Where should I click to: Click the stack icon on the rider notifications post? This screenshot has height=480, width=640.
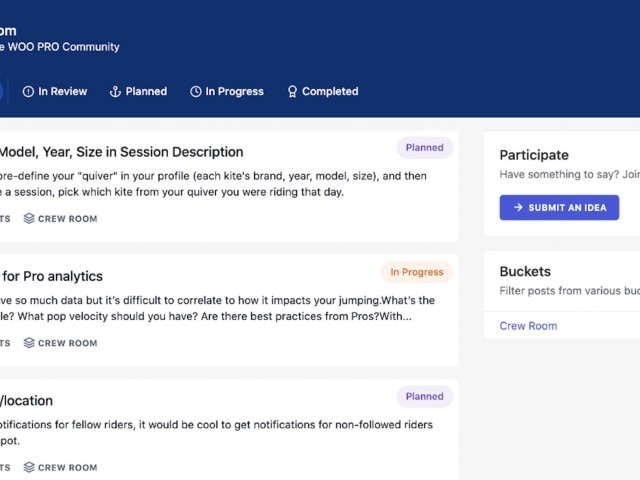[x=29, y=467]
